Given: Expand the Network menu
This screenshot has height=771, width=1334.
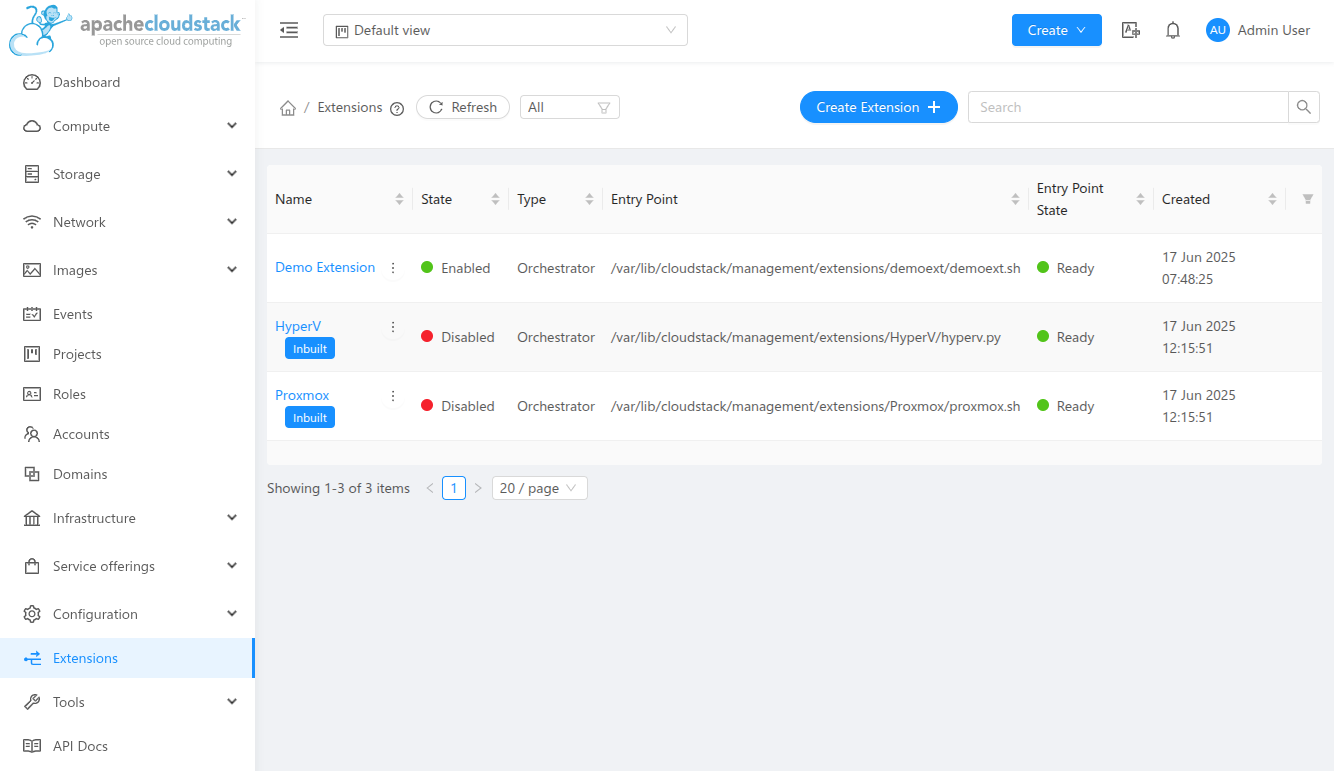Looking at the screenshot, I should [127, 222].
